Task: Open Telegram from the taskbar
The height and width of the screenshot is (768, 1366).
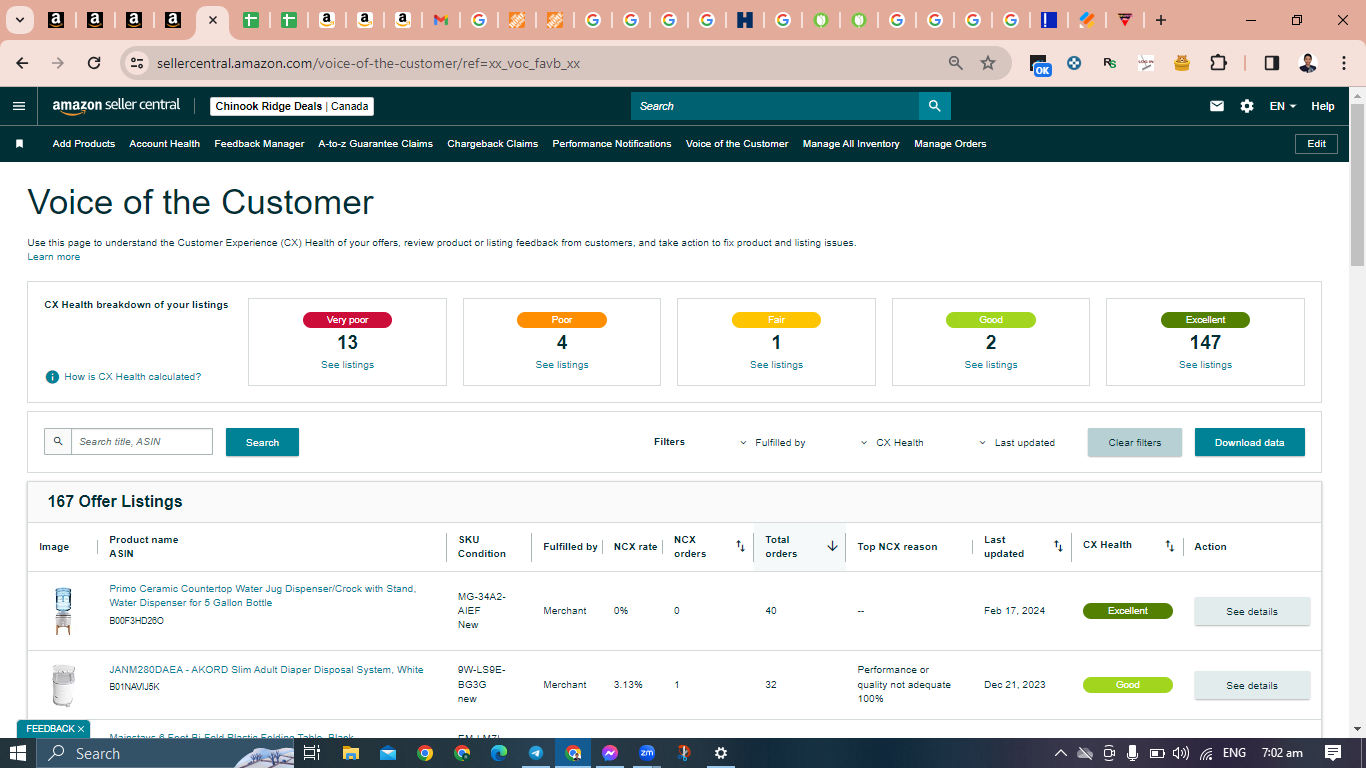Action: 536,753
